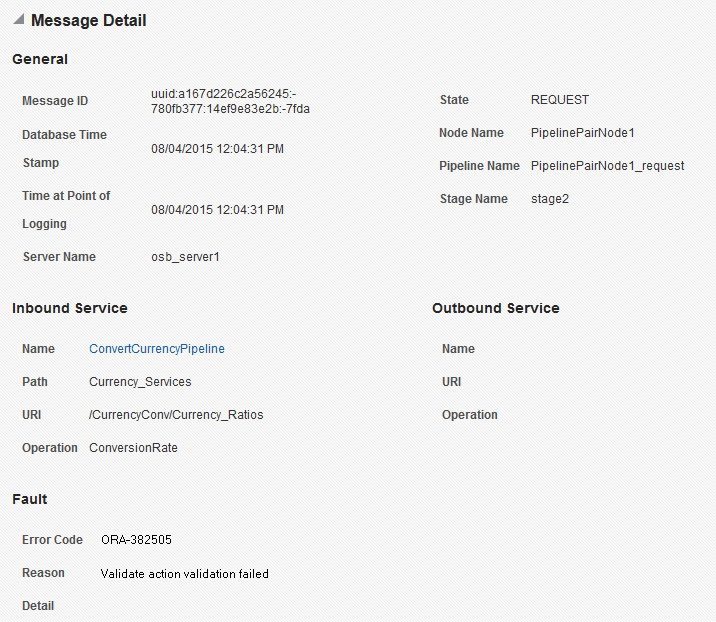Click the REQUEST state value
Image resolution: width=716 pixels, height=622 pixels.
[x=559, y=100]
